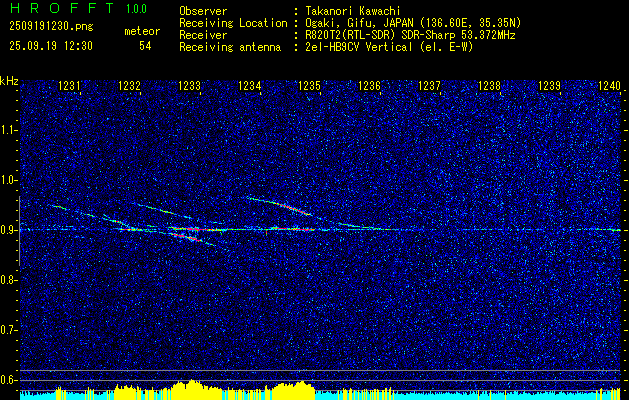
Task: Select the version number 1.0.0
Action: click(136, 9)
